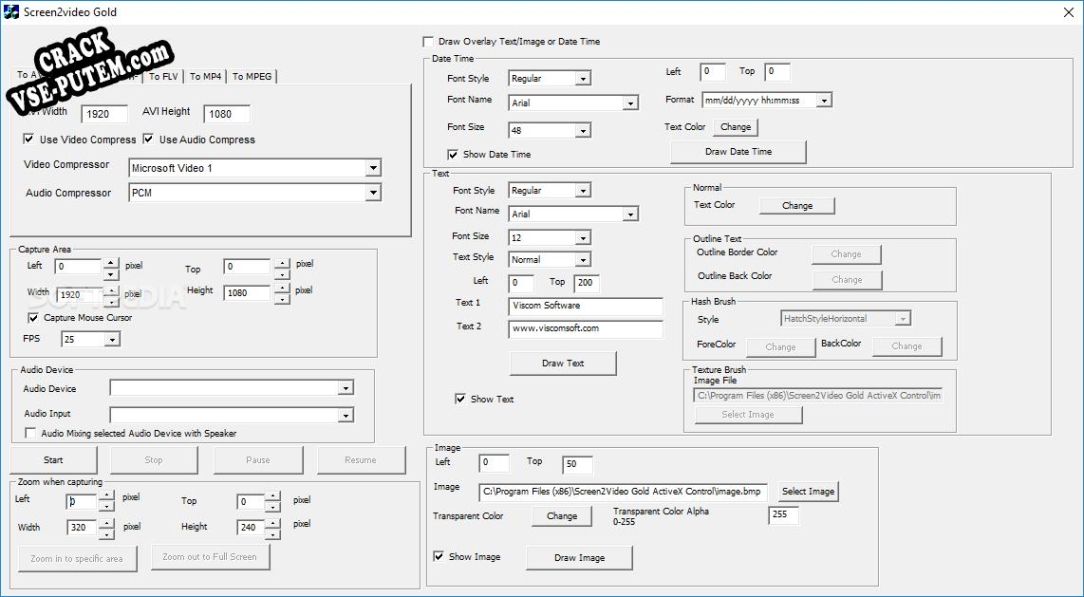Open Text section Font Style dropdown
Image resolution: width=1084 pixels, height=597 pixels.
coord(583,191)
